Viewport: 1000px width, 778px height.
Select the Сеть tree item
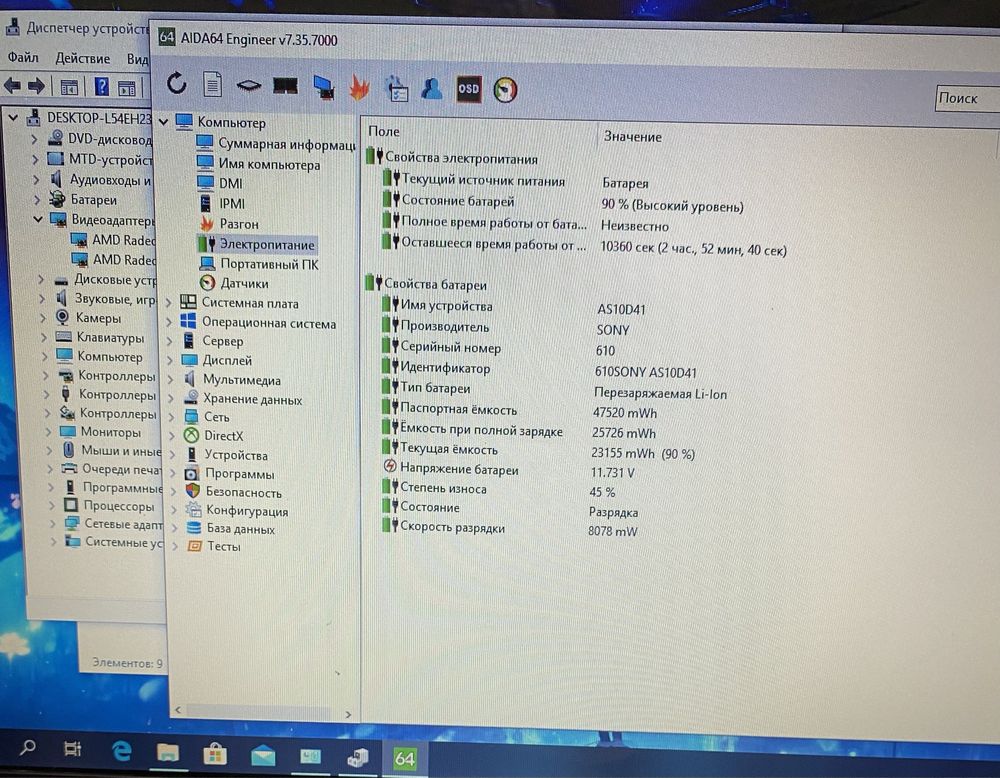pos(216,417)
